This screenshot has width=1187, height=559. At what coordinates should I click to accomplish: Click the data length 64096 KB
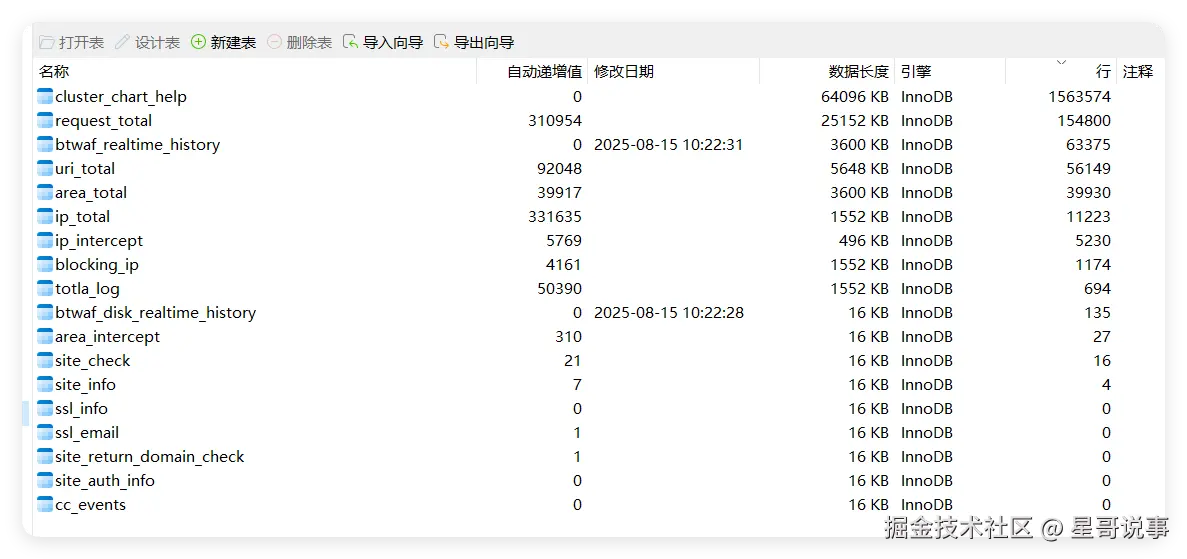click(855, 97)
